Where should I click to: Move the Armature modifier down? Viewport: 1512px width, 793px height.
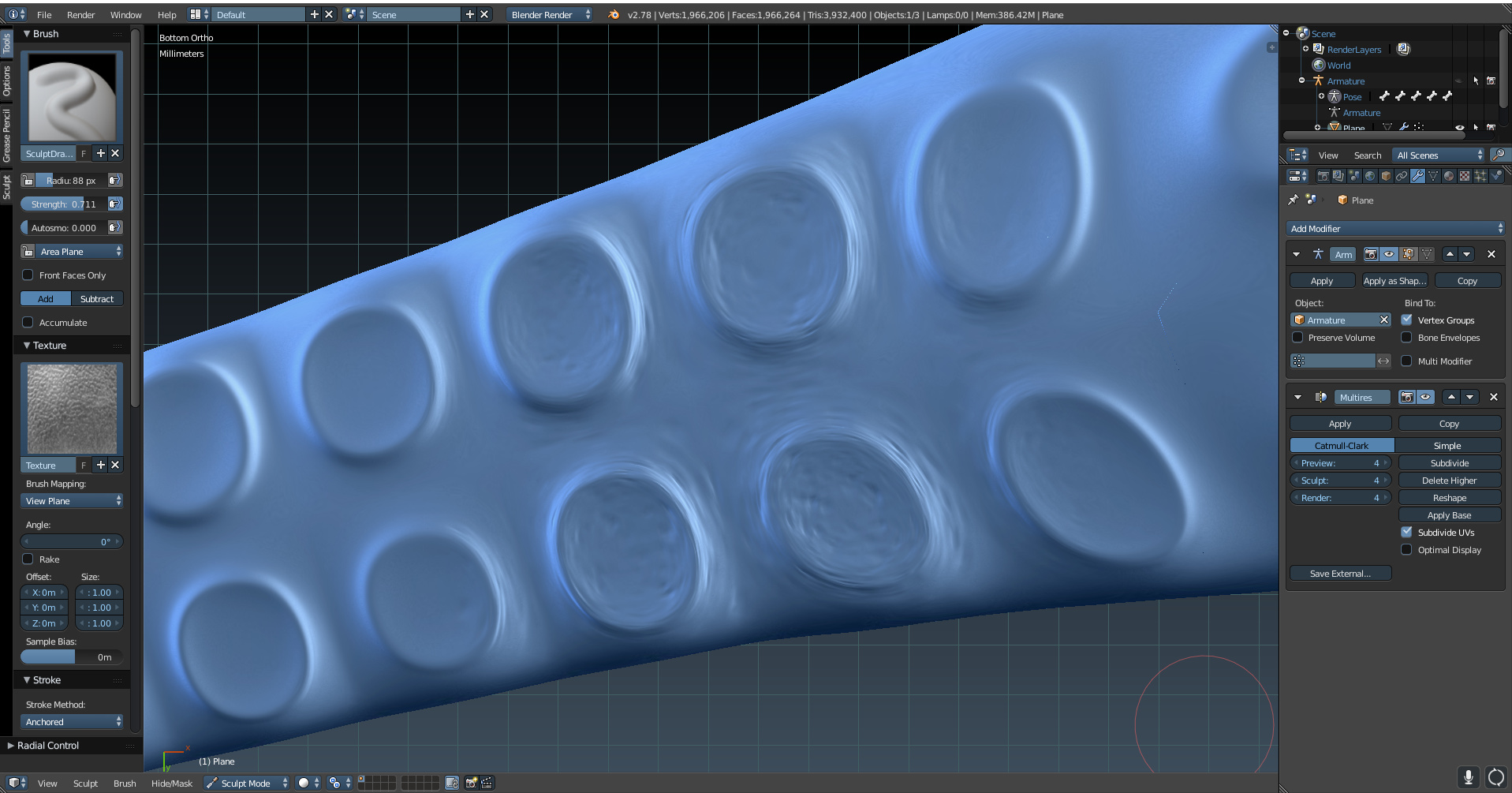click(x=1467, y=254)
